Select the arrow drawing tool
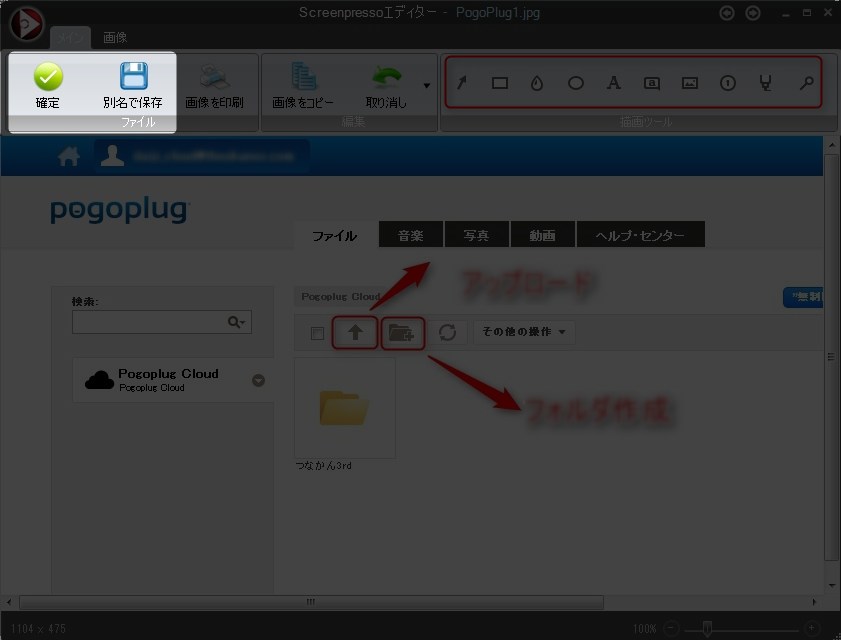Image resolution: width=841 pixels, height=640 pixels. click(462, 83)
